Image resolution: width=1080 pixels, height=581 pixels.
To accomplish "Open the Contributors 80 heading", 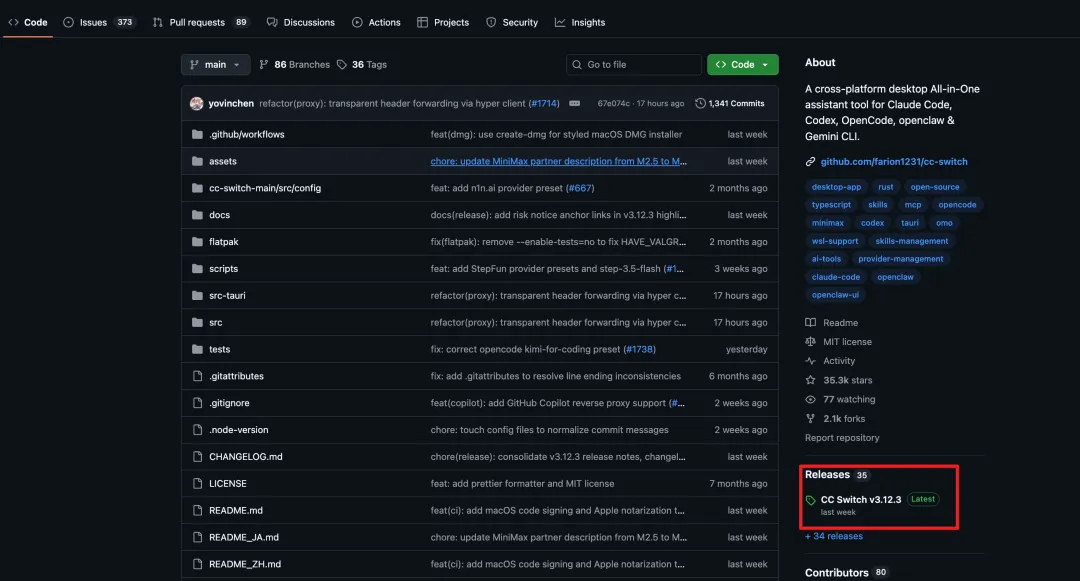I will 846,573.
